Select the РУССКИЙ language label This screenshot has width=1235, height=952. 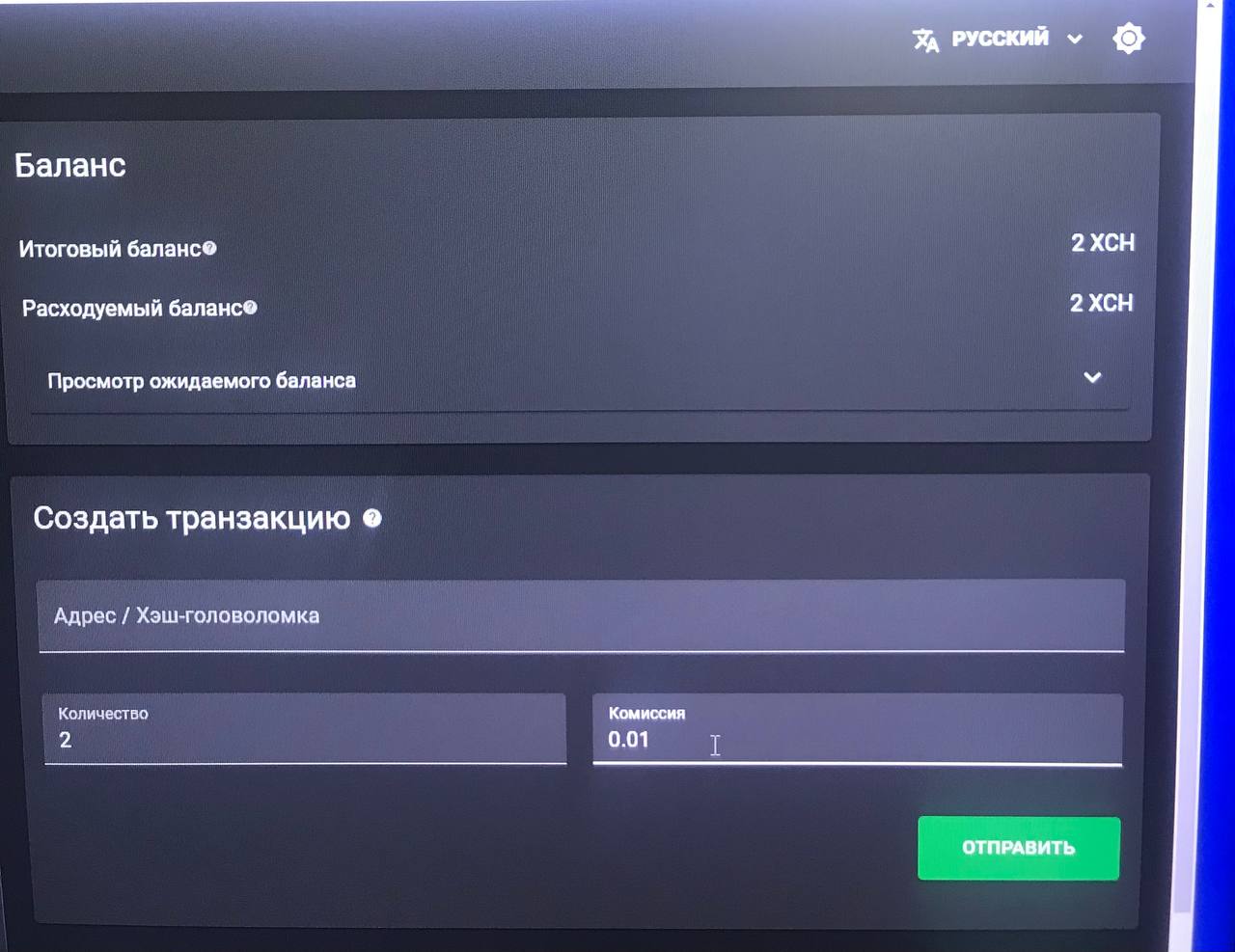coord(1000,39)
